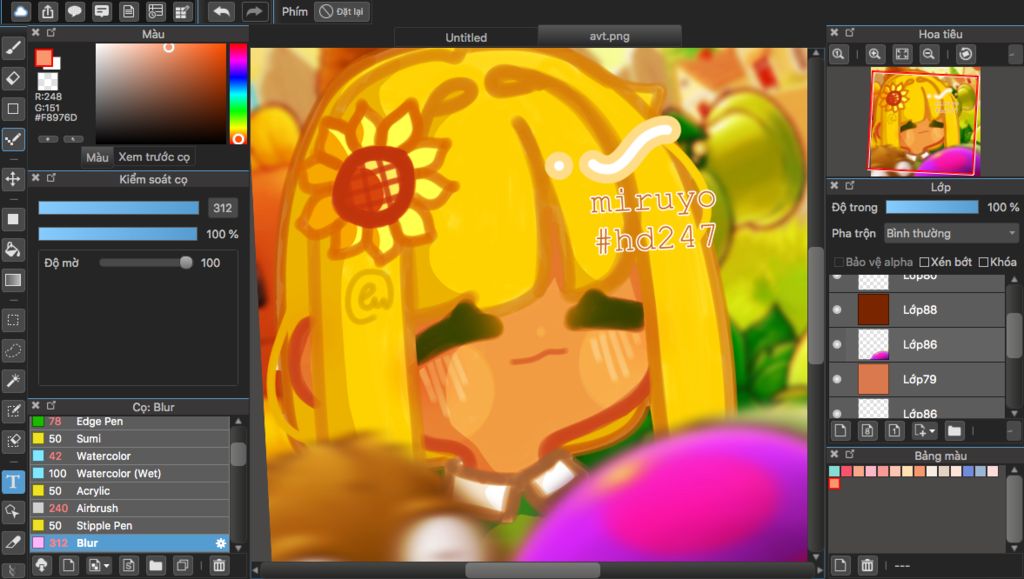Open the MediBang cloud icon

point(21,11)
